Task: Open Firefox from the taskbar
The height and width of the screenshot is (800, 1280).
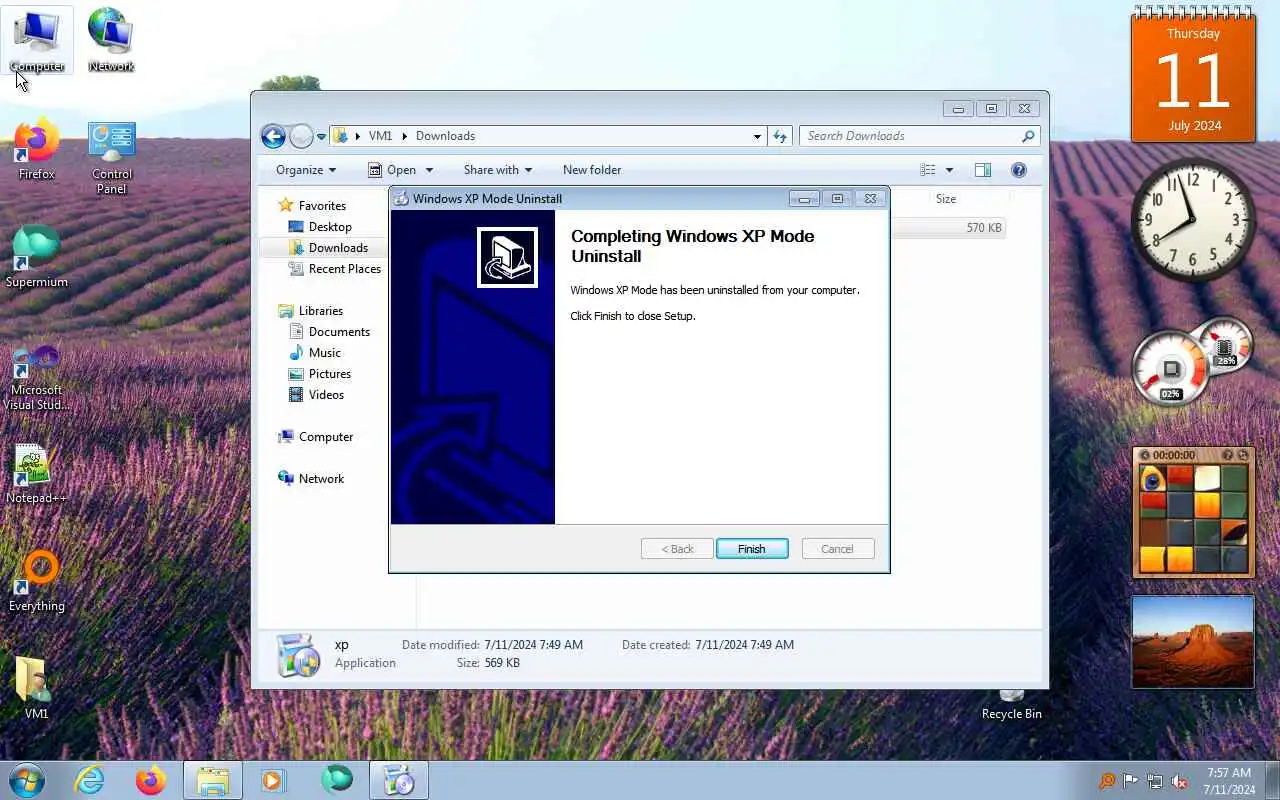Action: point(151,780)
